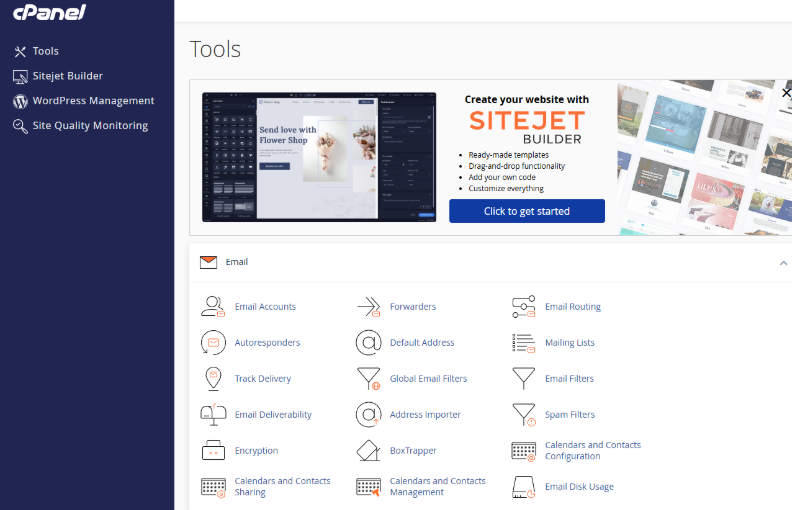The height and width of the screenshot is (510, 792).
Task: Collapse the Email section chevron
Action: point(783,262)
